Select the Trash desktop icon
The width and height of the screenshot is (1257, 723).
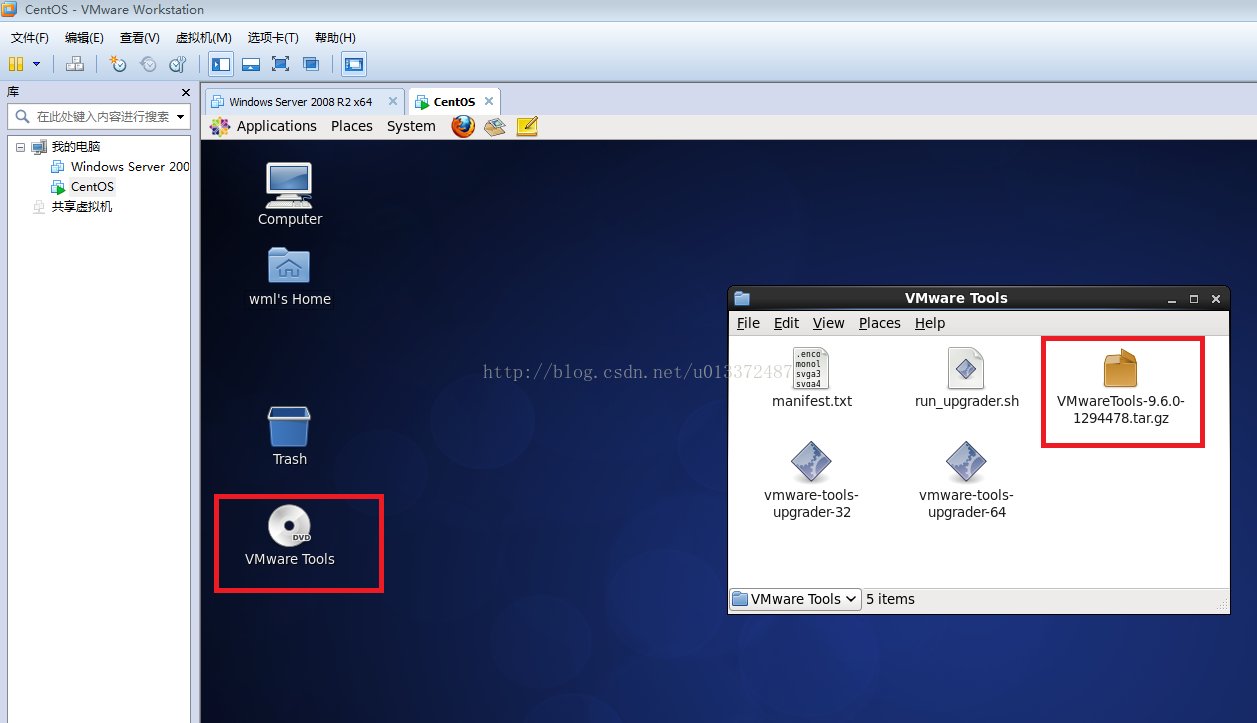tap(290, 436)
